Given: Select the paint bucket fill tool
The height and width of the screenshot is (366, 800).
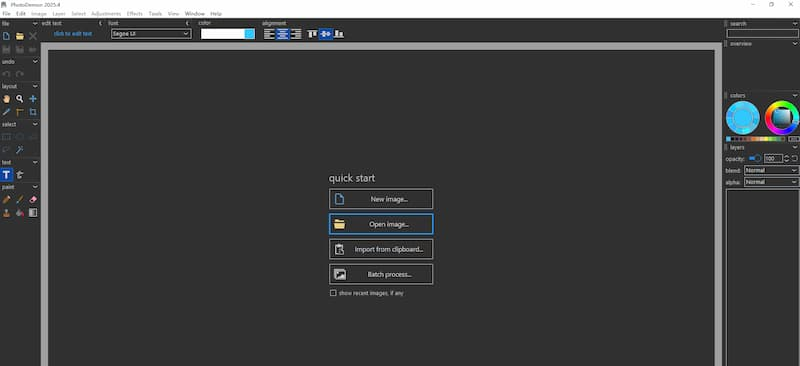Looking at the screenshot, I should pos(19,213).
